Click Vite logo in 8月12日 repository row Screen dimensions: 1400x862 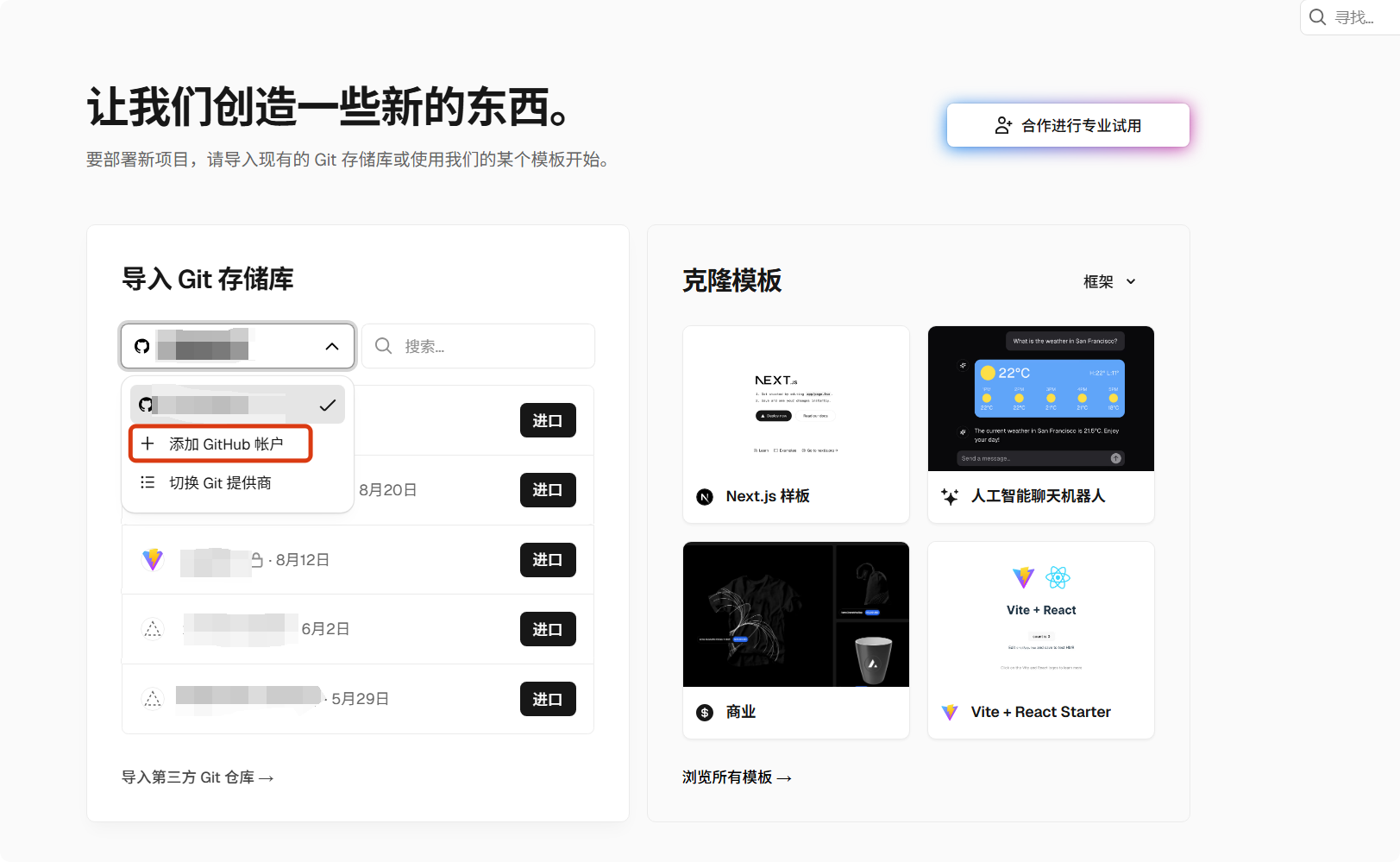(153, 559)
